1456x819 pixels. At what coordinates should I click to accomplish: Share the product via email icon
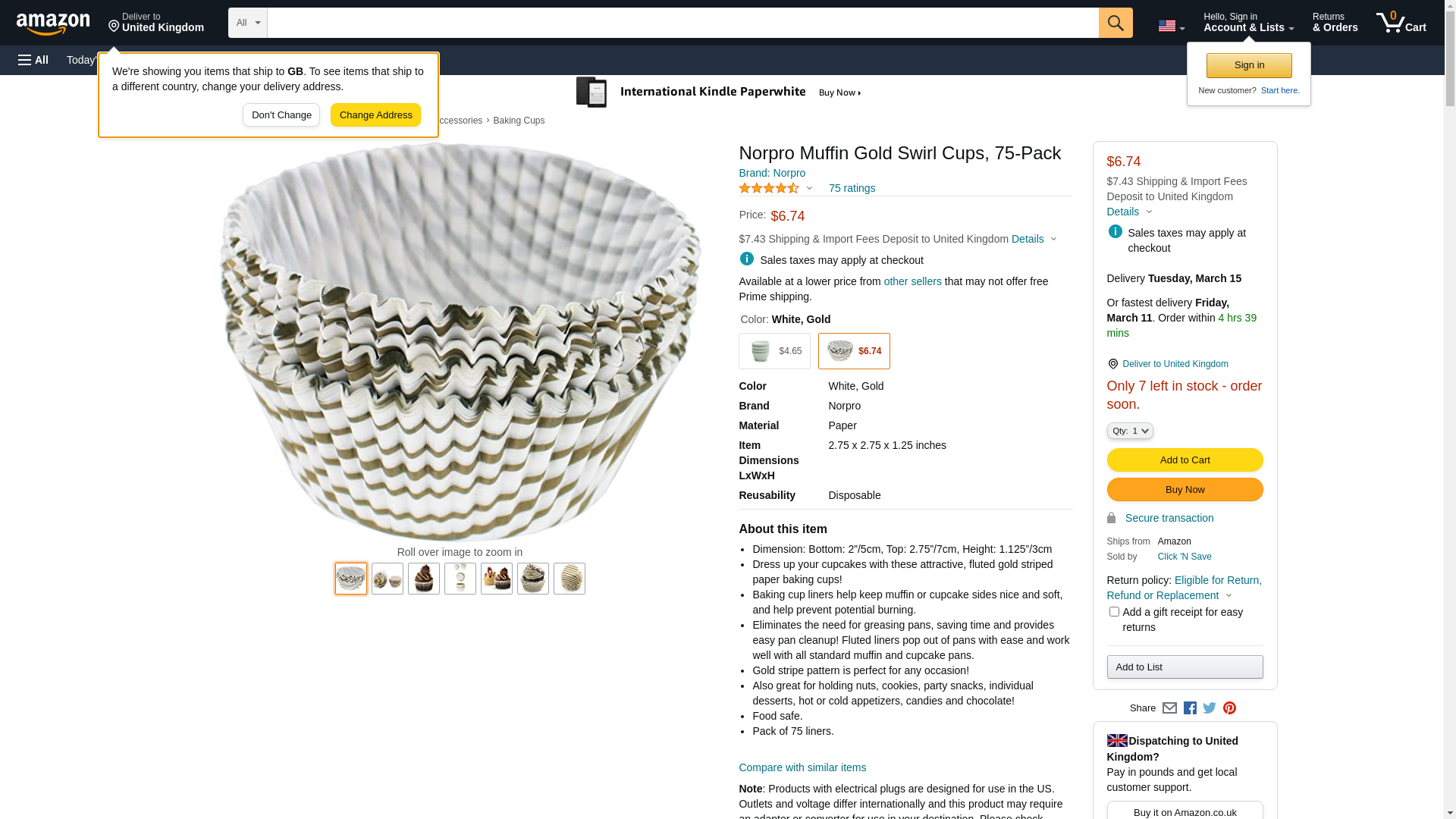(x=1169, y=708)
